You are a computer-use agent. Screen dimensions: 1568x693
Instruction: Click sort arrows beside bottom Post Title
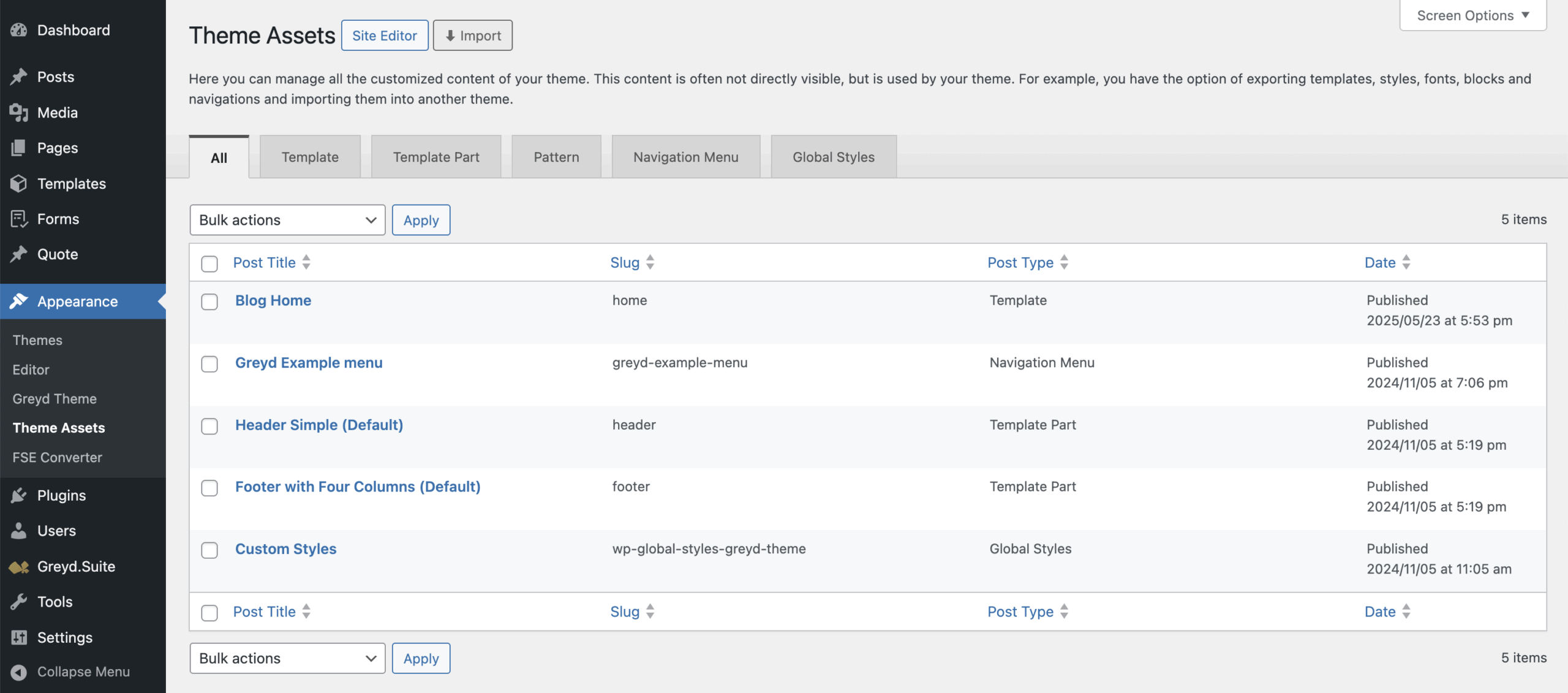306,612
